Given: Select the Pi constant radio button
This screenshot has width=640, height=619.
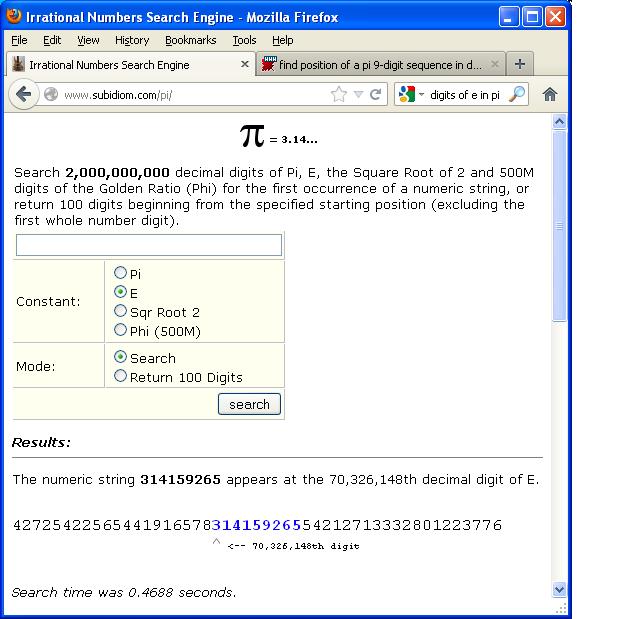Looking at the screenshot, I should pyautogui.click(x=121, y=273).
